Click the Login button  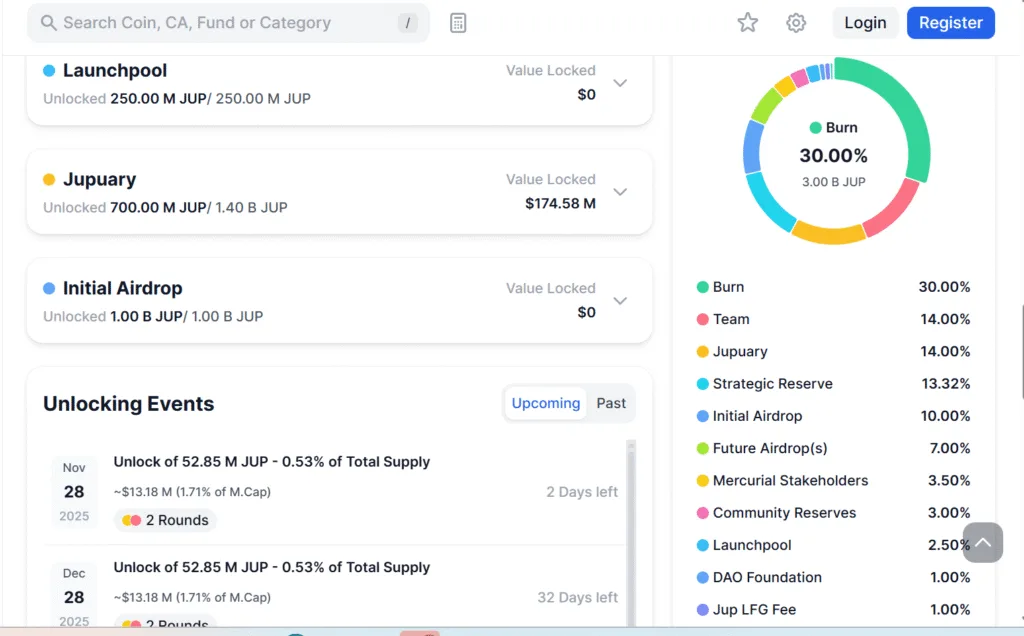[x=864, y=23]
